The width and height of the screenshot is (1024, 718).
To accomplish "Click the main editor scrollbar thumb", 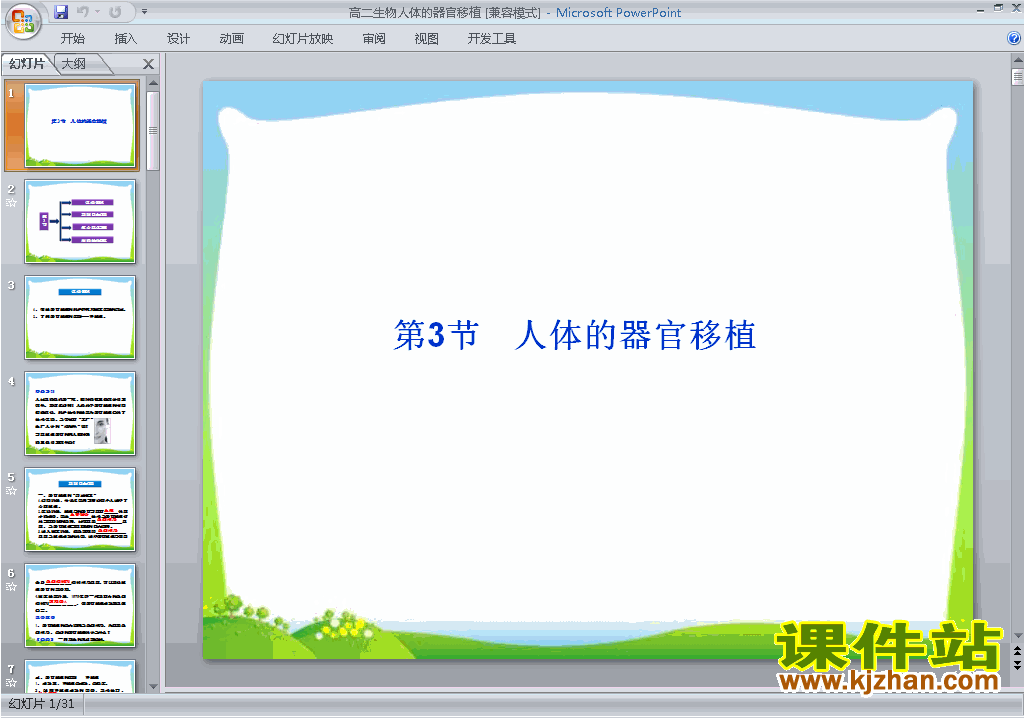I will pyautogui.click(x=1017, y=76).
